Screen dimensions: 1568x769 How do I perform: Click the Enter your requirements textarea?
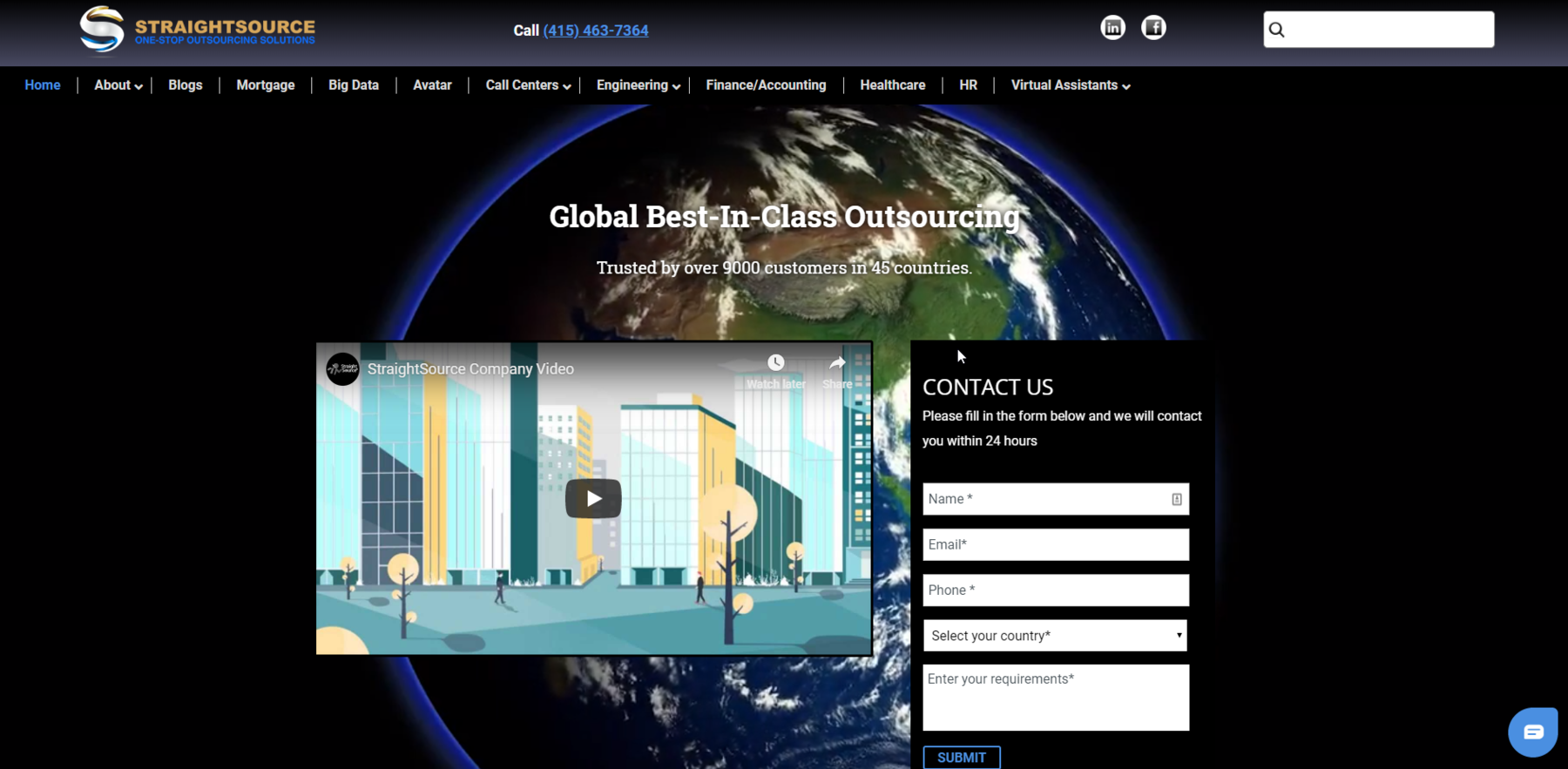[1056, 698]
